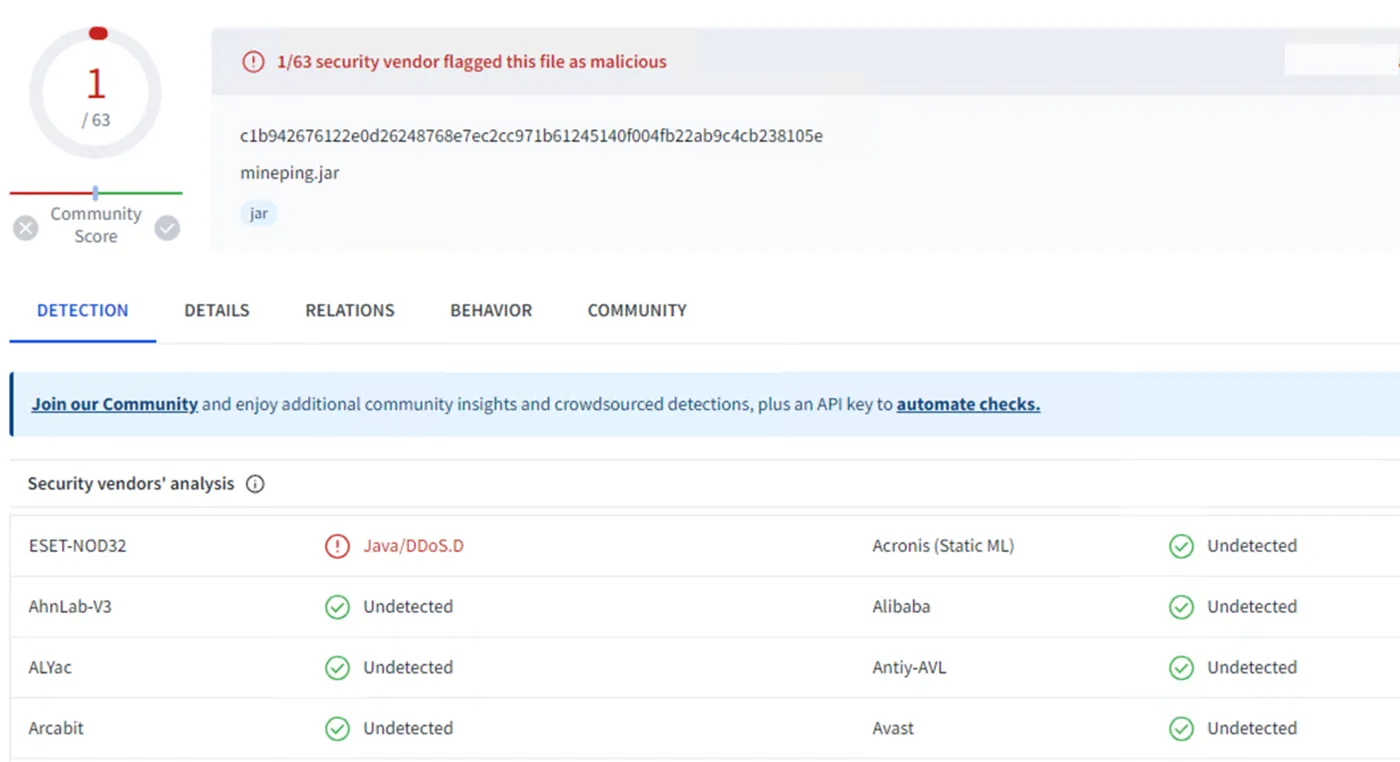Image resolution: width=1400 pixels, height=762 pixels.
Task: Click the red alert icon in the malicious banner
Action: (254, 62)
